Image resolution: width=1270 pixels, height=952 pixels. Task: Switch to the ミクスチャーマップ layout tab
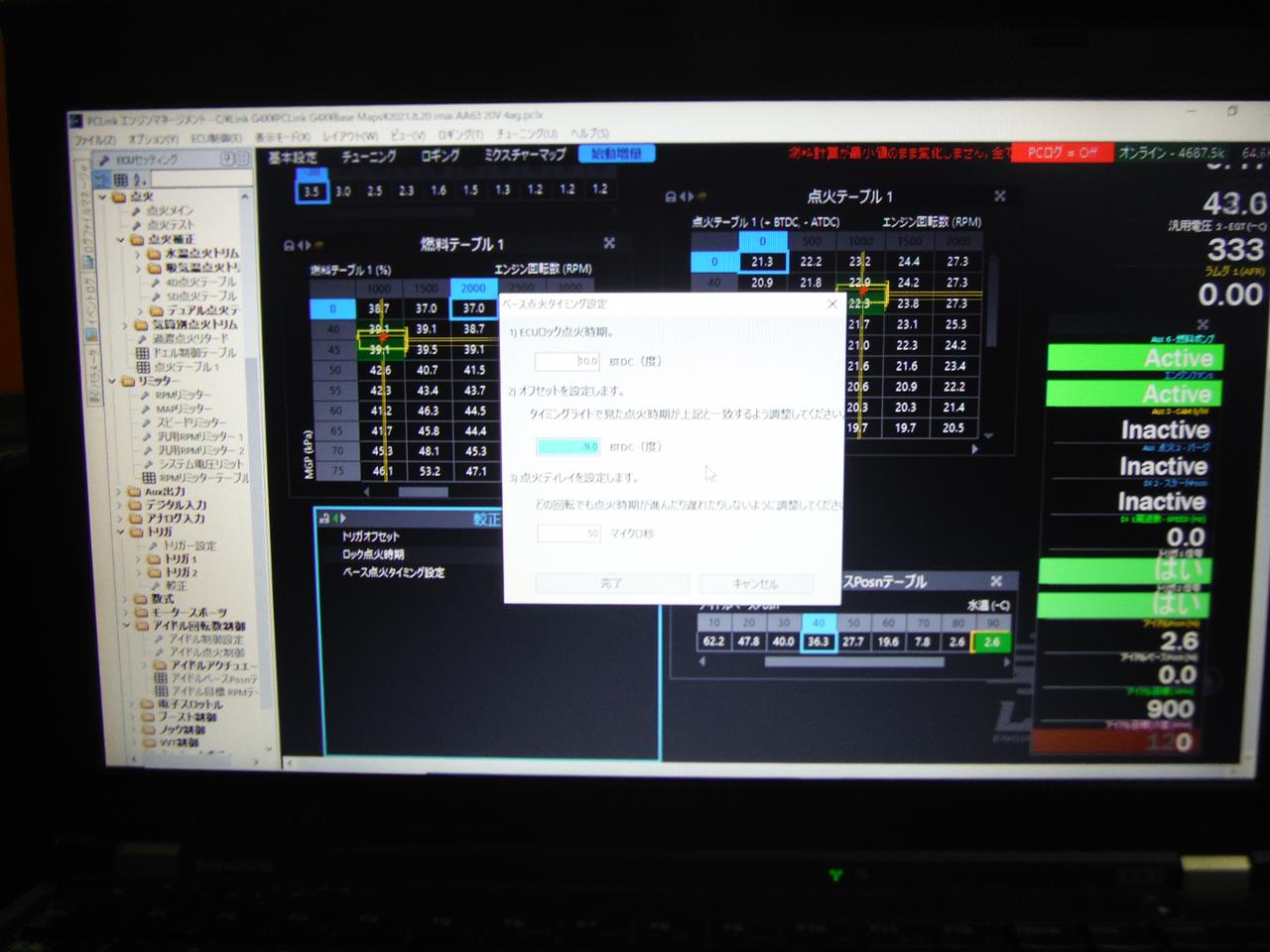click(525, 155)
